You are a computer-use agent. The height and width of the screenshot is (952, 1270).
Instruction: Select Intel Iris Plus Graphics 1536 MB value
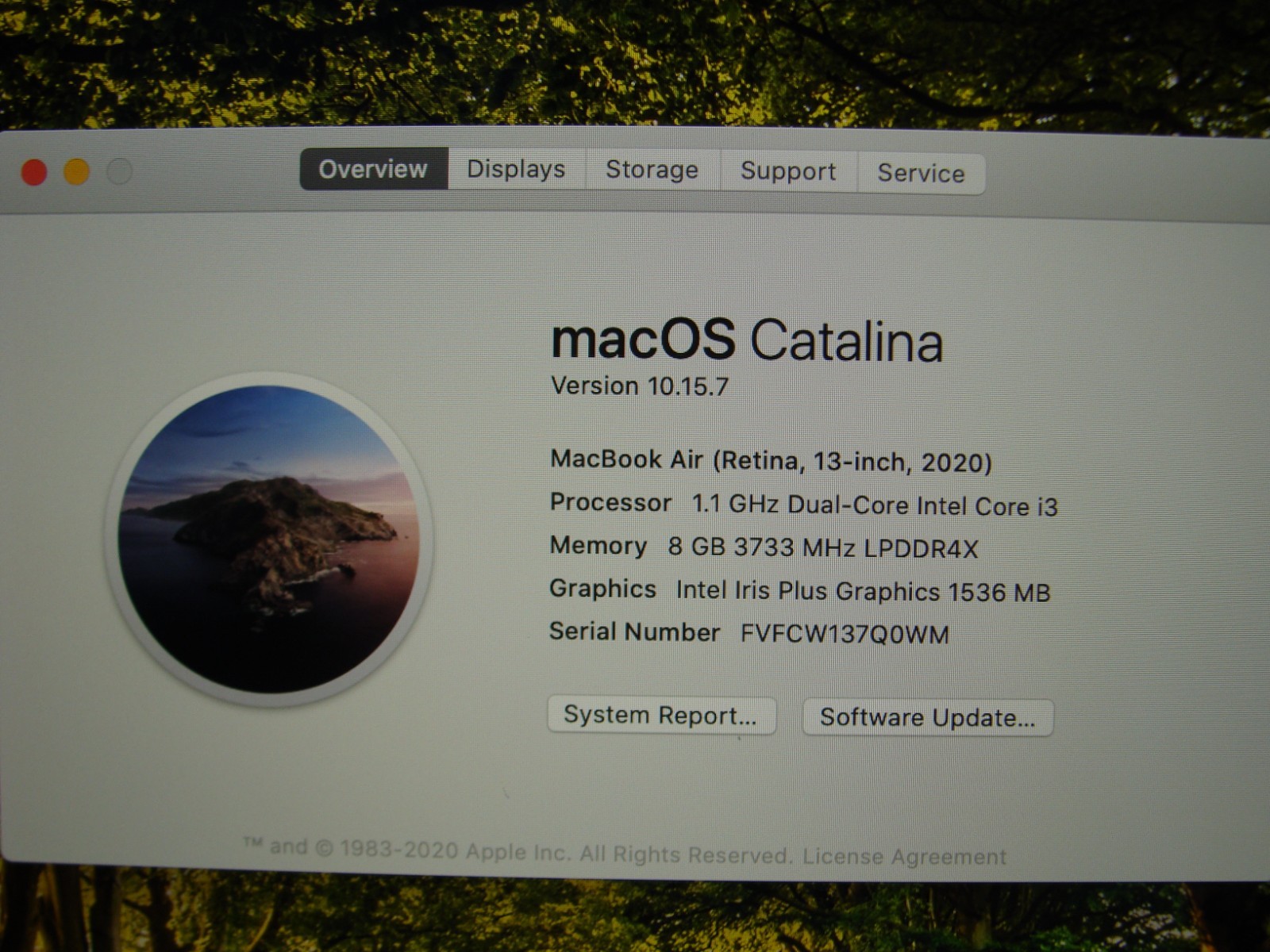(x=863, y=592)
